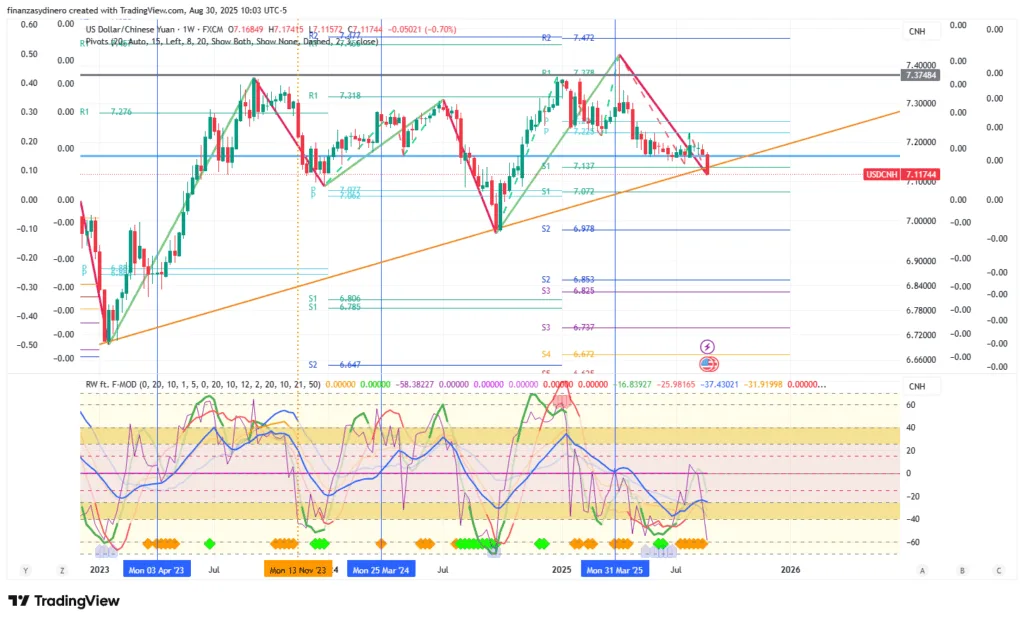The height and width of the screenshot is (622, 1024).
Task: Click the 7.40000 price axis tick
Action: pos(921,65)
